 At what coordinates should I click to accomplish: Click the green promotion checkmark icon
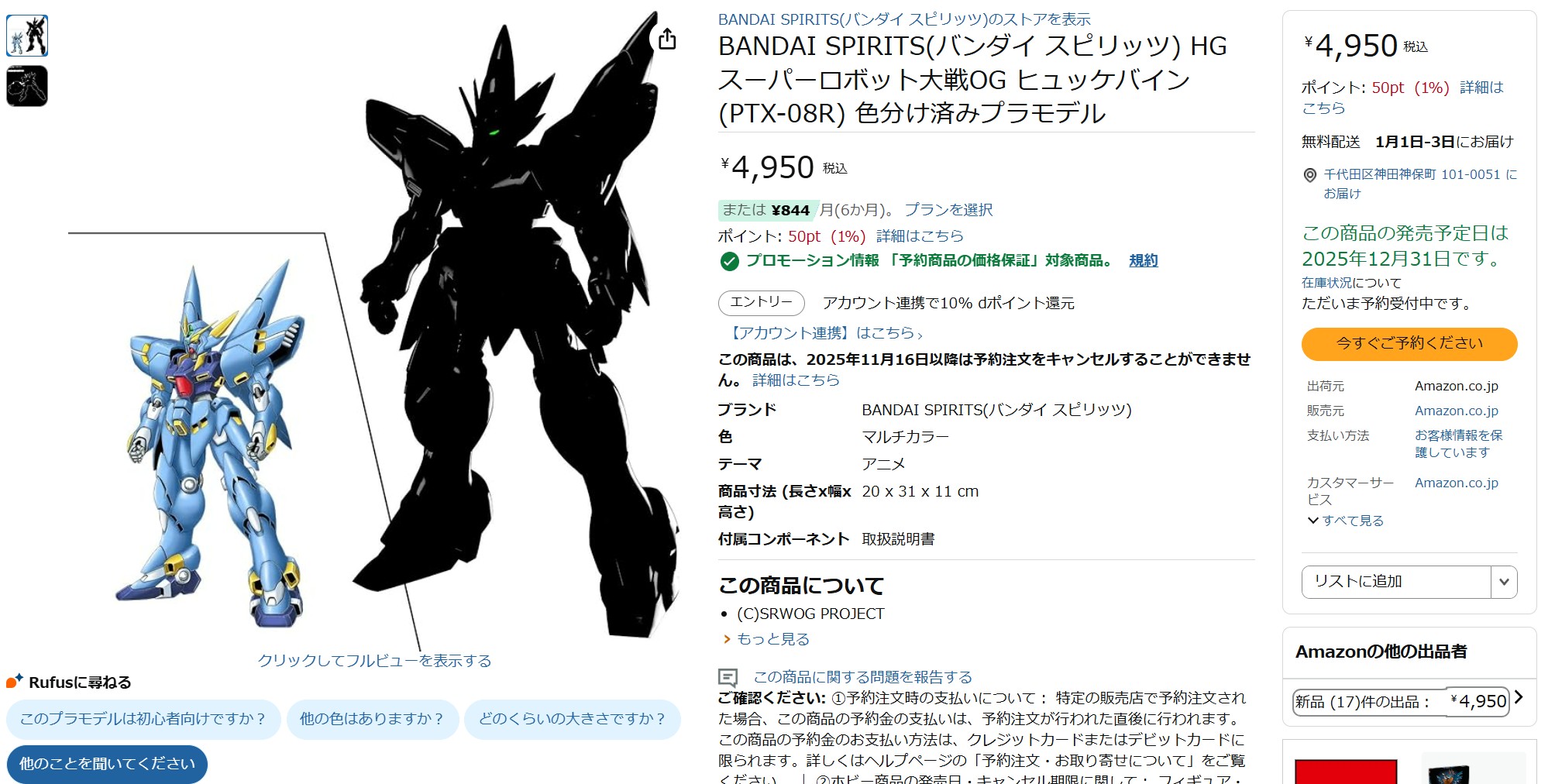click(x=729, y=262)
